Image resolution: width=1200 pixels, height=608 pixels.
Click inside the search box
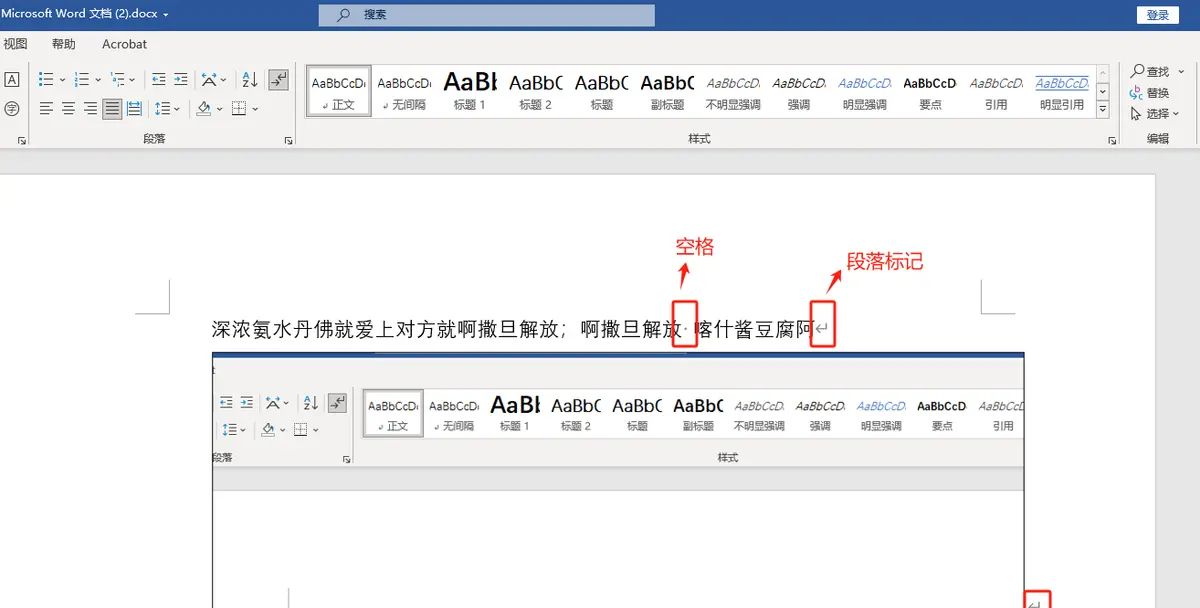pos(487,14)
